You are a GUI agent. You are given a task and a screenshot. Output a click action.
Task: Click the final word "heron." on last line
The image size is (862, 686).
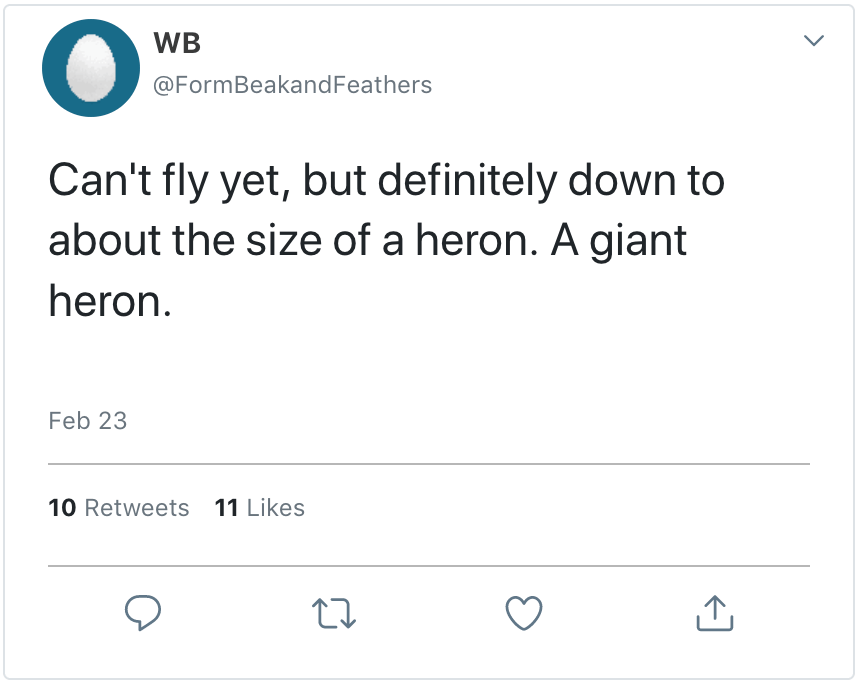pos(110,301)
